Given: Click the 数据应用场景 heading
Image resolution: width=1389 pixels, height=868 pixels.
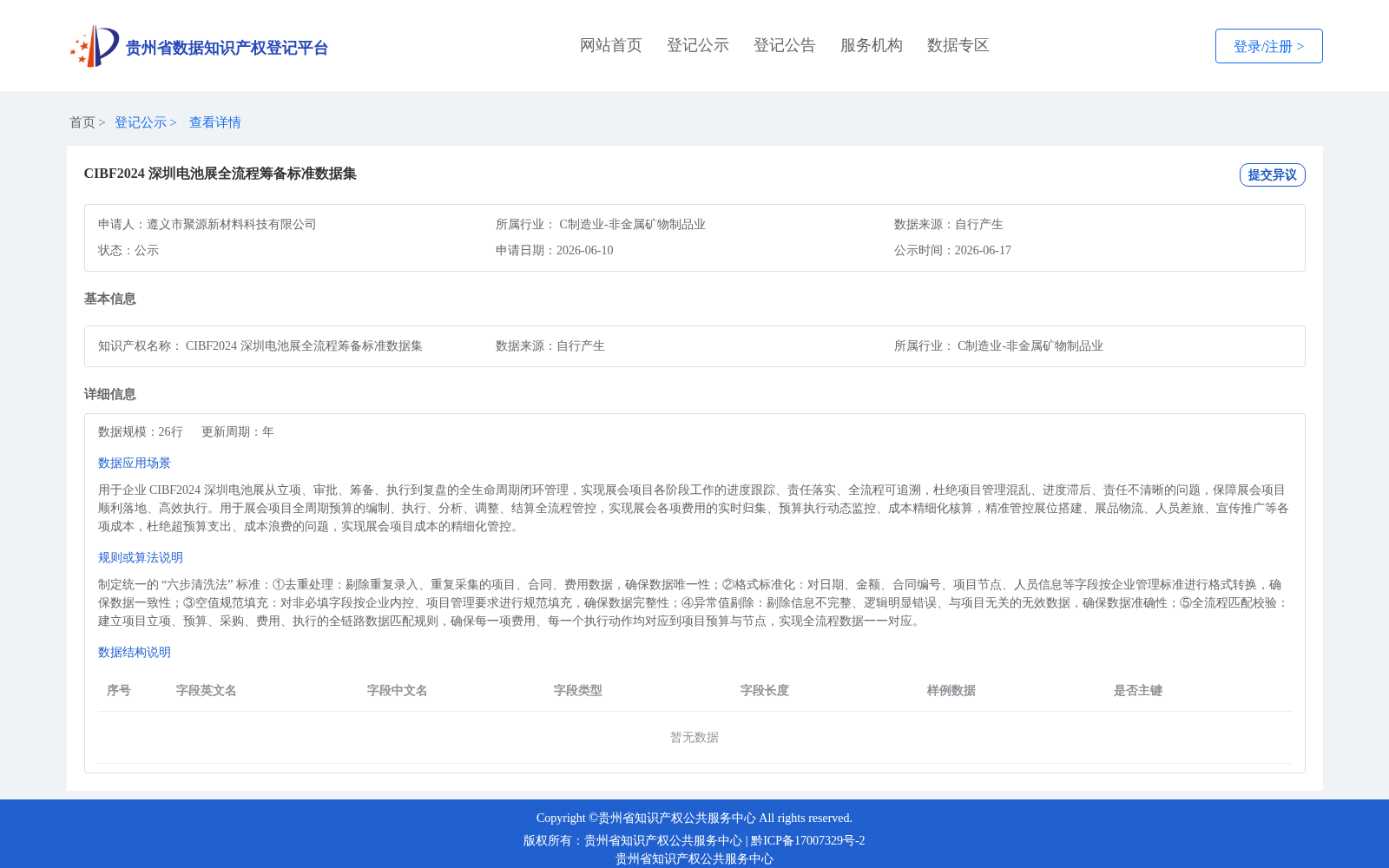Looking at the screenshot, I should (135, 464).
